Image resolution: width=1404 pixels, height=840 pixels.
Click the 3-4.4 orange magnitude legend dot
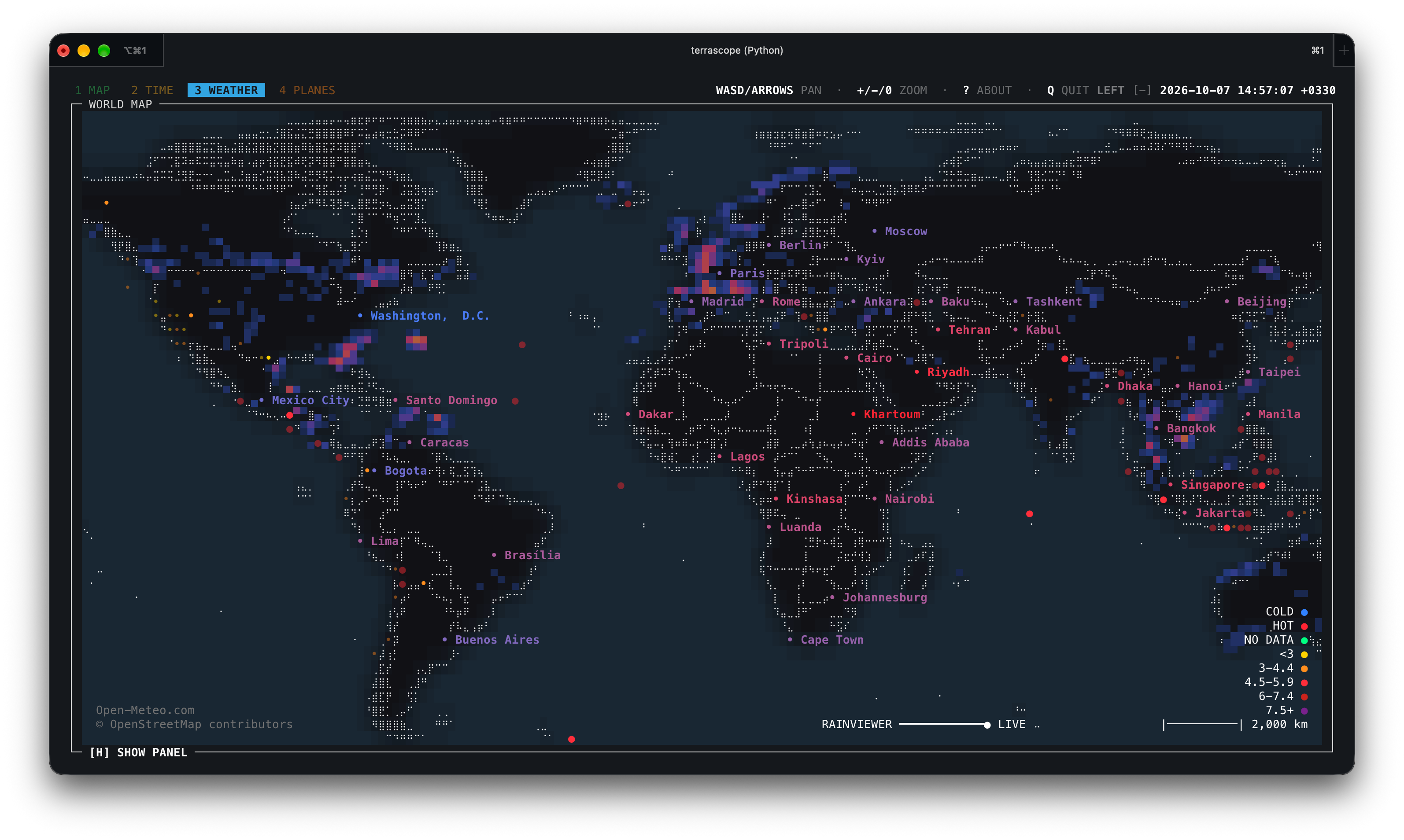point(1304,669)
